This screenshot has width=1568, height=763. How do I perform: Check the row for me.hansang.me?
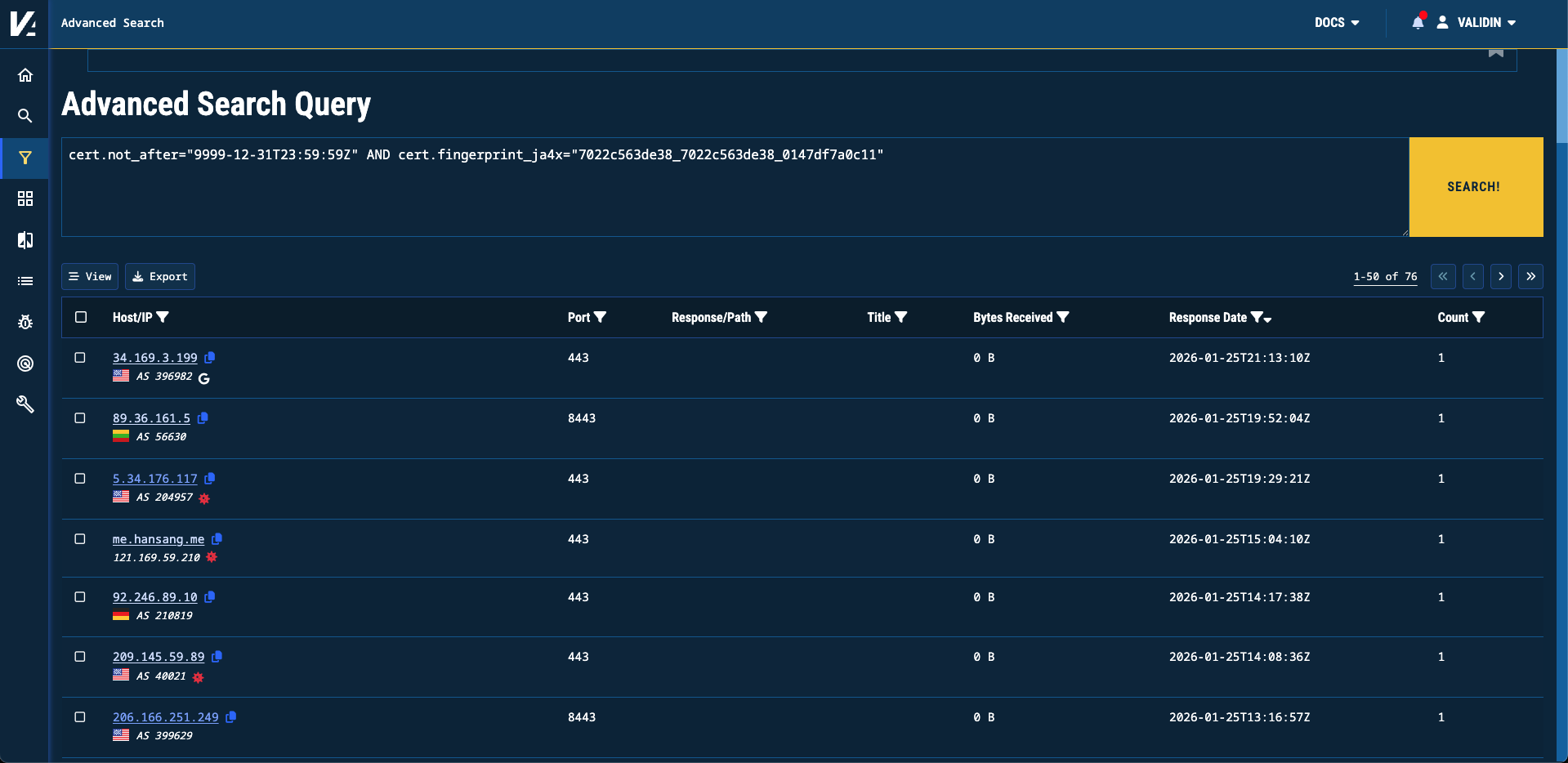point(80,539)
